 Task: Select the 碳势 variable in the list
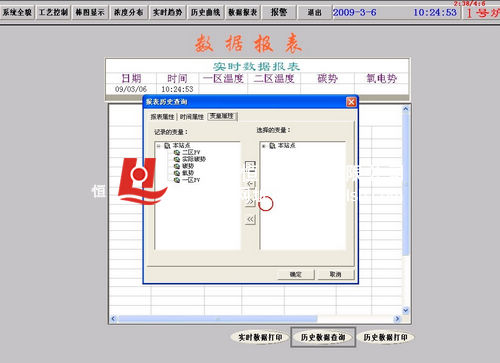(x=188, y=166)
